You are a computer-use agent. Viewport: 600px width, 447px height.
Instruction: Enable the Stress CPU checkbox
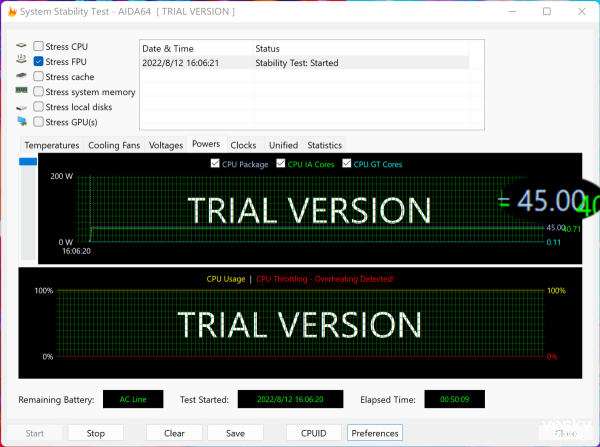(x=38, y=46)
